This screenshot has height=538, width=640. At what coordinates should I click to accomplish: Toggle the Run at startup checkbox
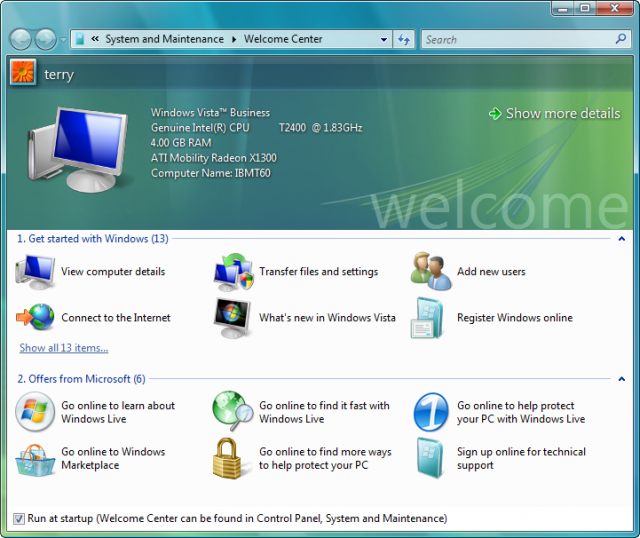point(18,519)
